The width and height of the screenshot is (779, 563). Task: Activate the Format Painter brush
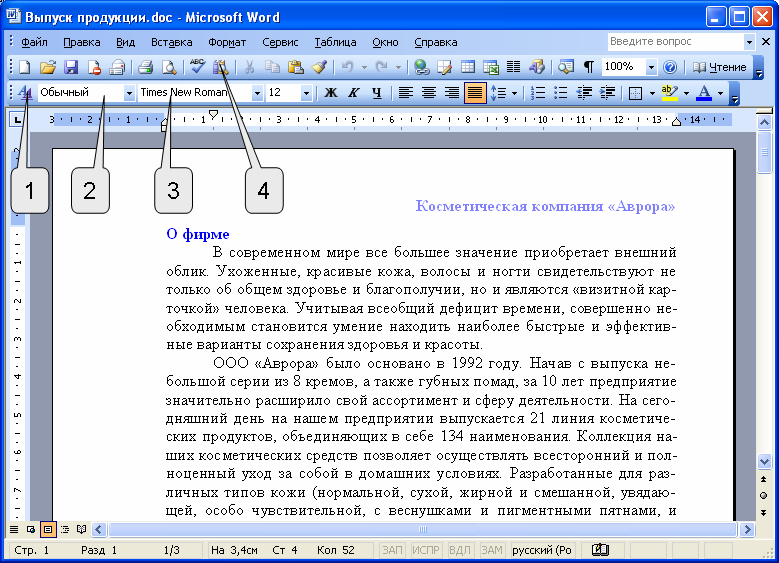[319, 67]
